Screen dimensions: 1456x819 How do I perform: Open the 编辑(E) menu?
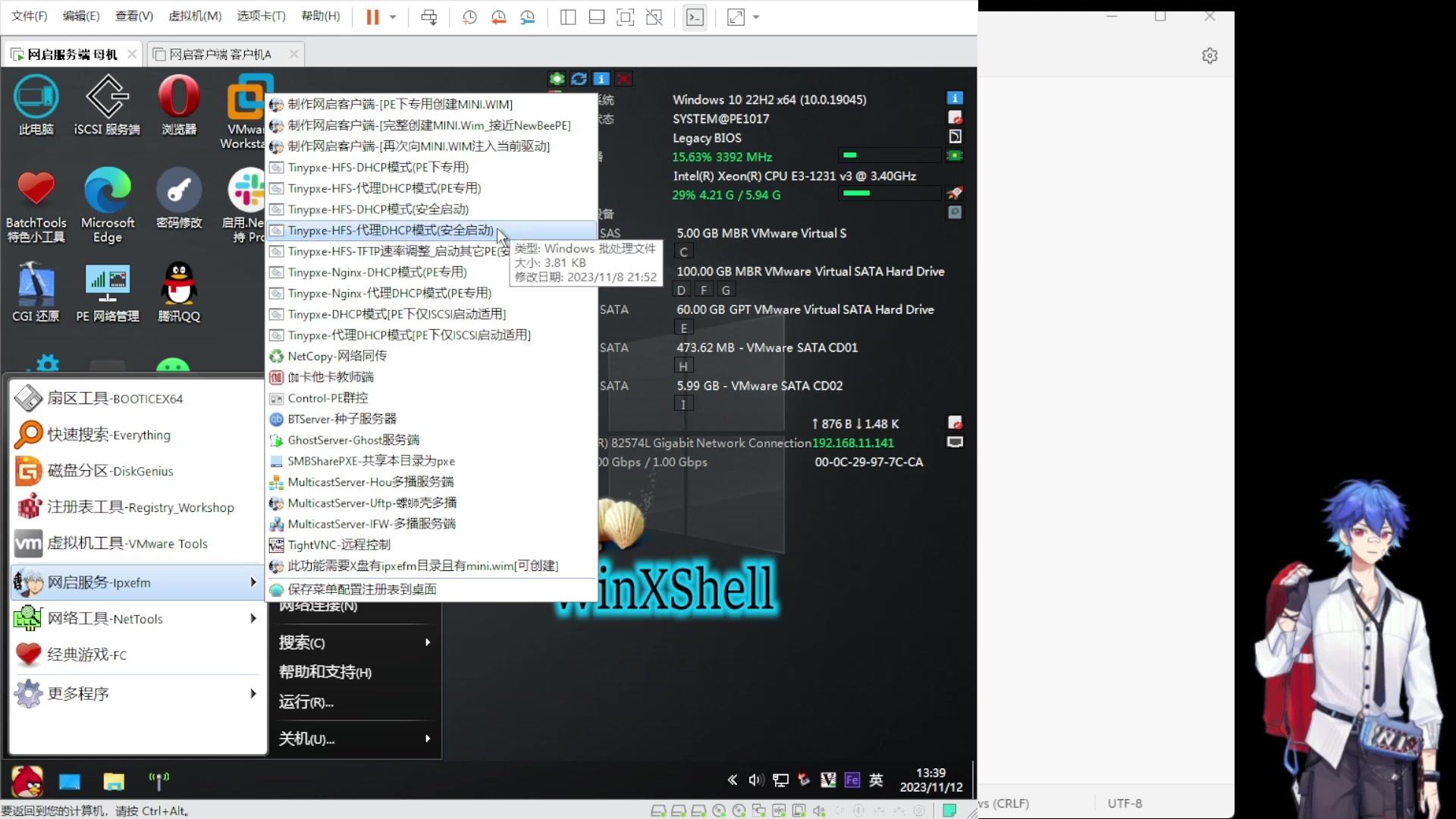[81, 16]
